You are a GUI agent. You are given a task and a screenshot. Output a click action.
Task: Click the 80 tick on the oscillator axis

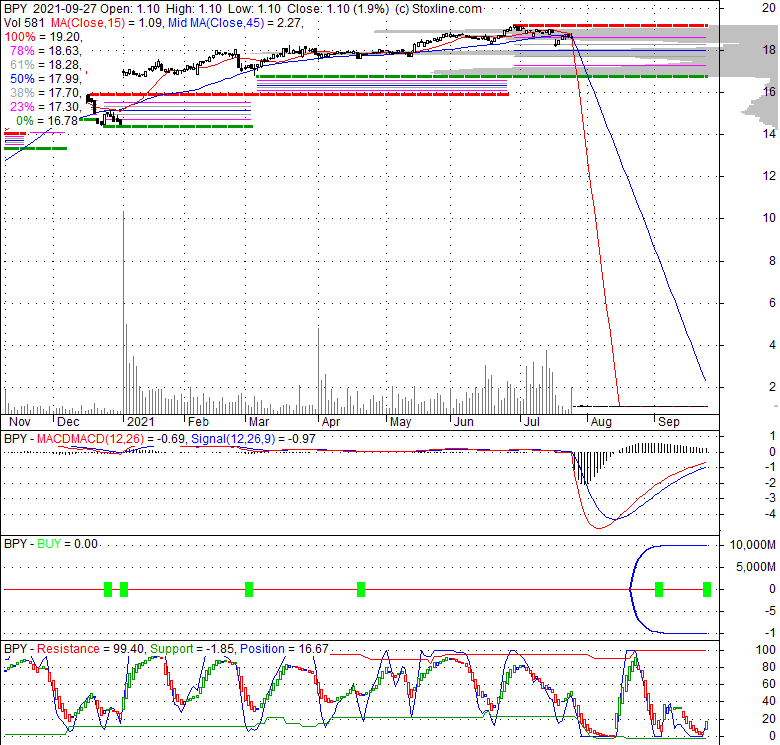coord(769,667)
